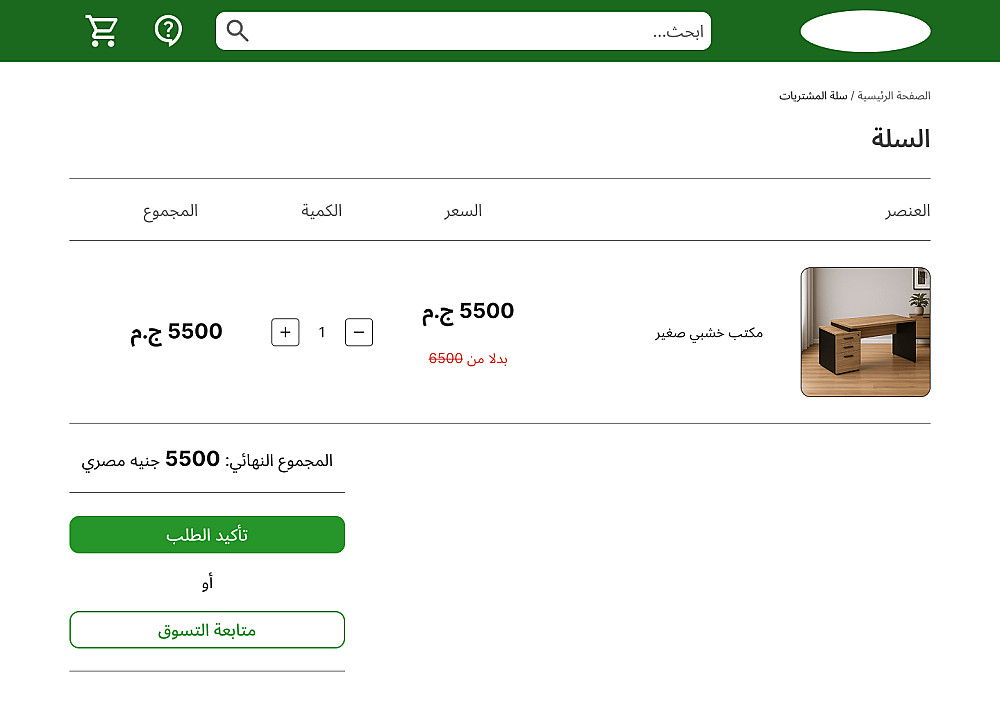The width and height of the screenshot is (1000, 711).
Task: Click the المجموع column header
Action: pyautogui.click(x=170, y=211)
